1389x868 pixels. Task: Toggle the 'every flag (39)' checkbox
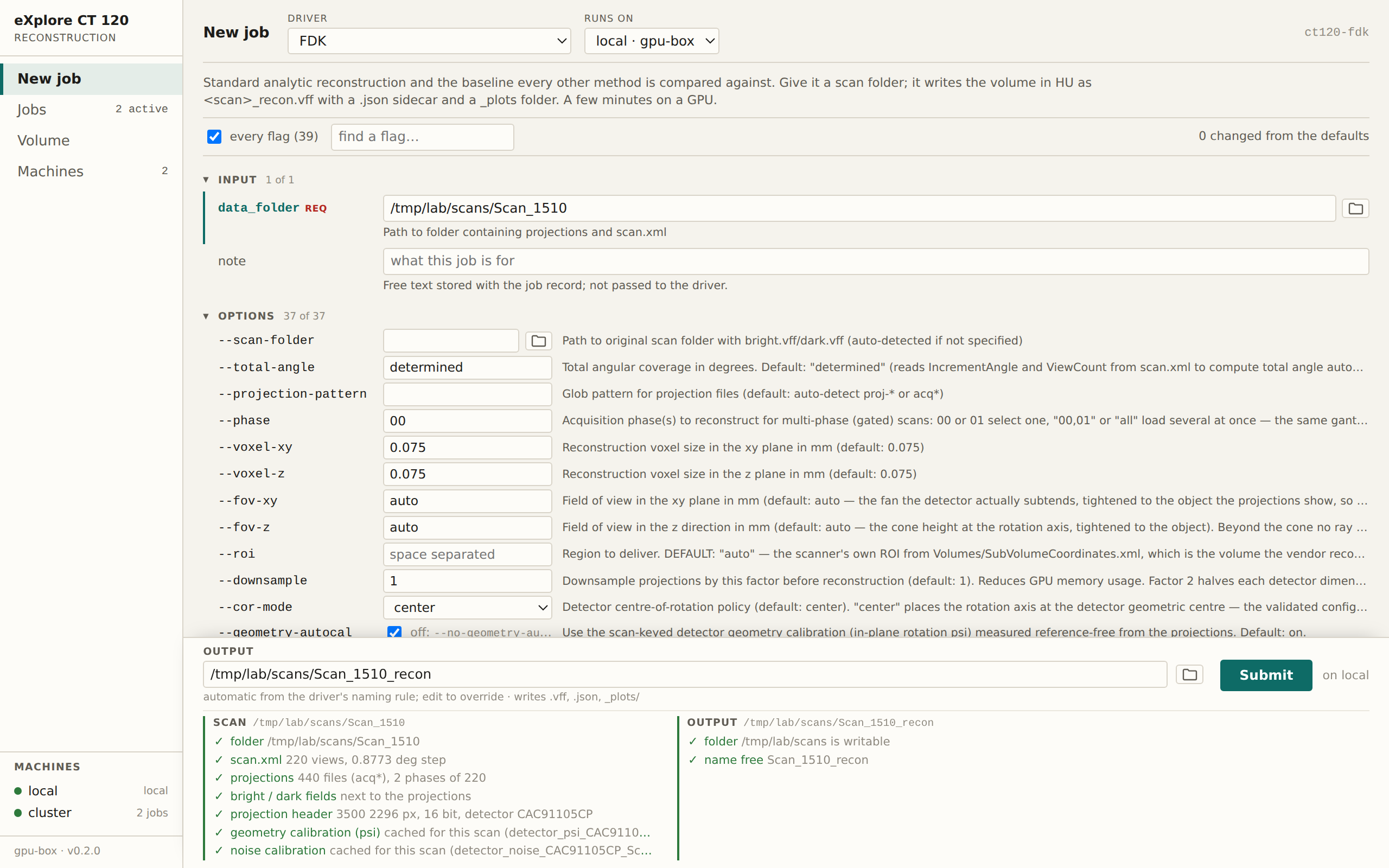[214, 137]
